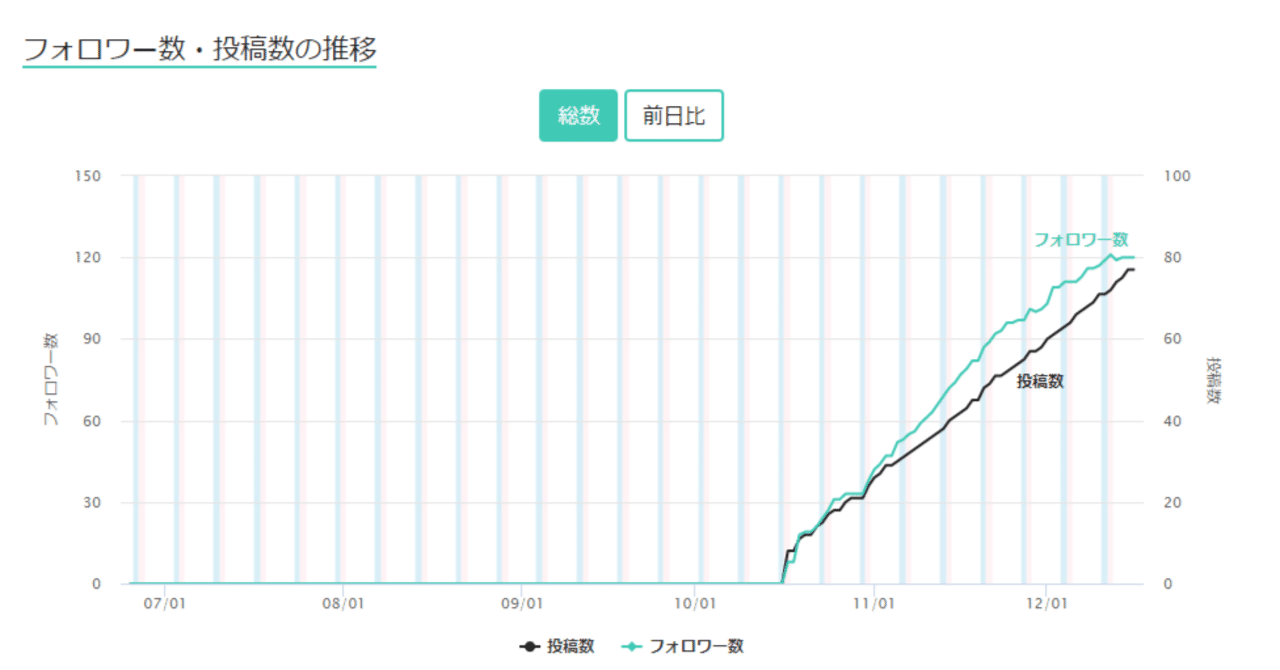Click the black 投稿数 legend marker icon
This screenshot has width=1280, height=670.
click(530, 647)
